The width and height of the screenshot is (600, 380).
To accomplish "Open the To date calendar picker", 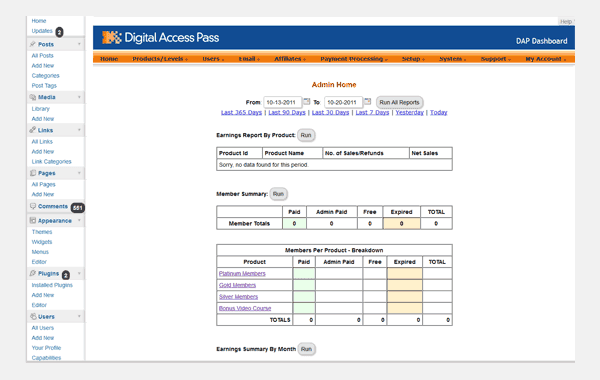I will tap(367, 101).
